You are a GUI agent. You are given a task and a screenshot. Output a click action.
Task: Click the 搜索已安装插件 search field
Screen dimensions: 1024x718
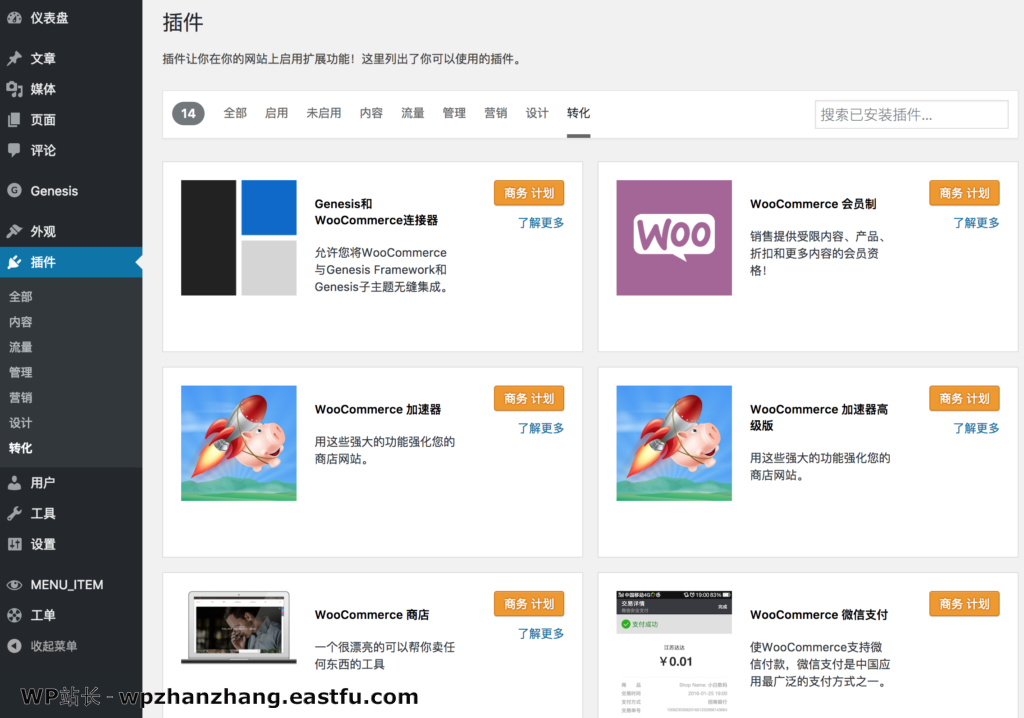[910, 114]
